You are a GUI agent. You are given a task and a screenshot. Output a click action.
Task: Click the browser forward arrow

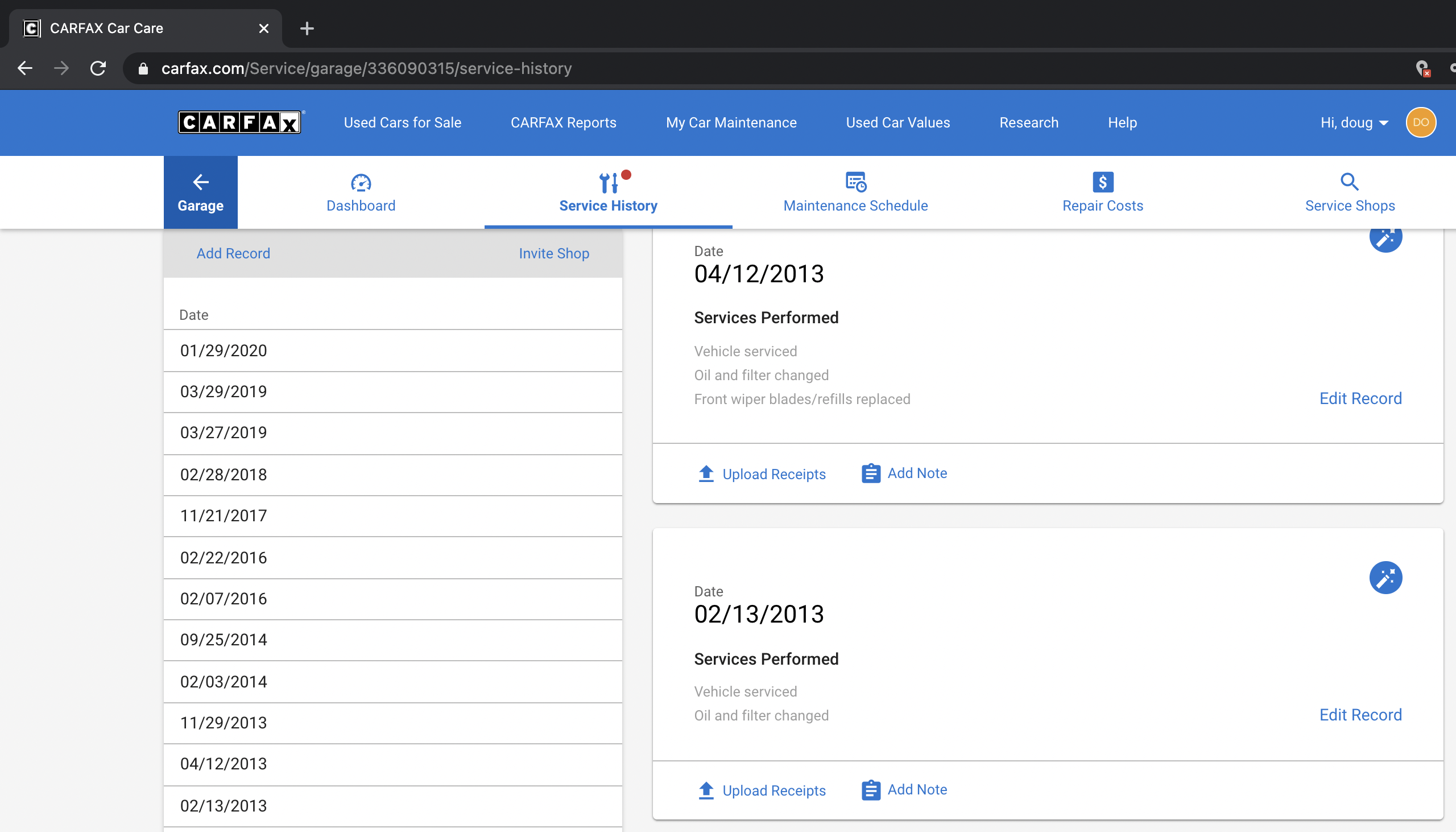point(61,68)
